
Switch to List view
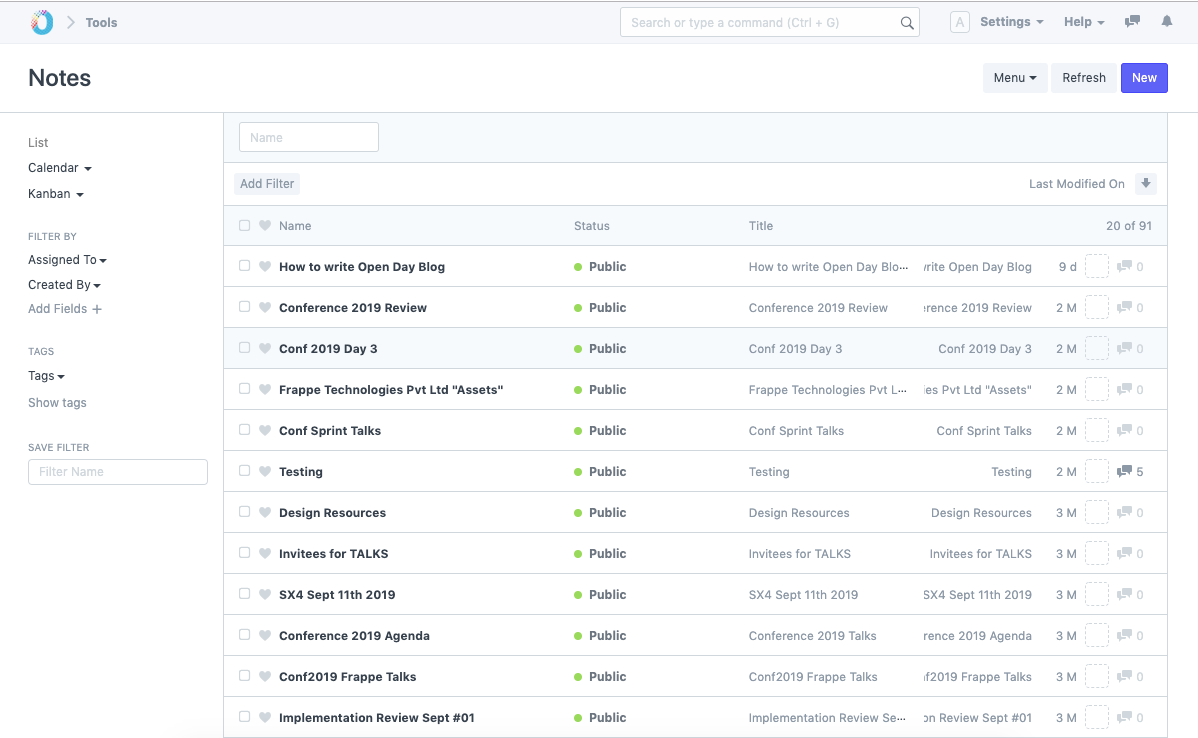click(x=38, y=143)
